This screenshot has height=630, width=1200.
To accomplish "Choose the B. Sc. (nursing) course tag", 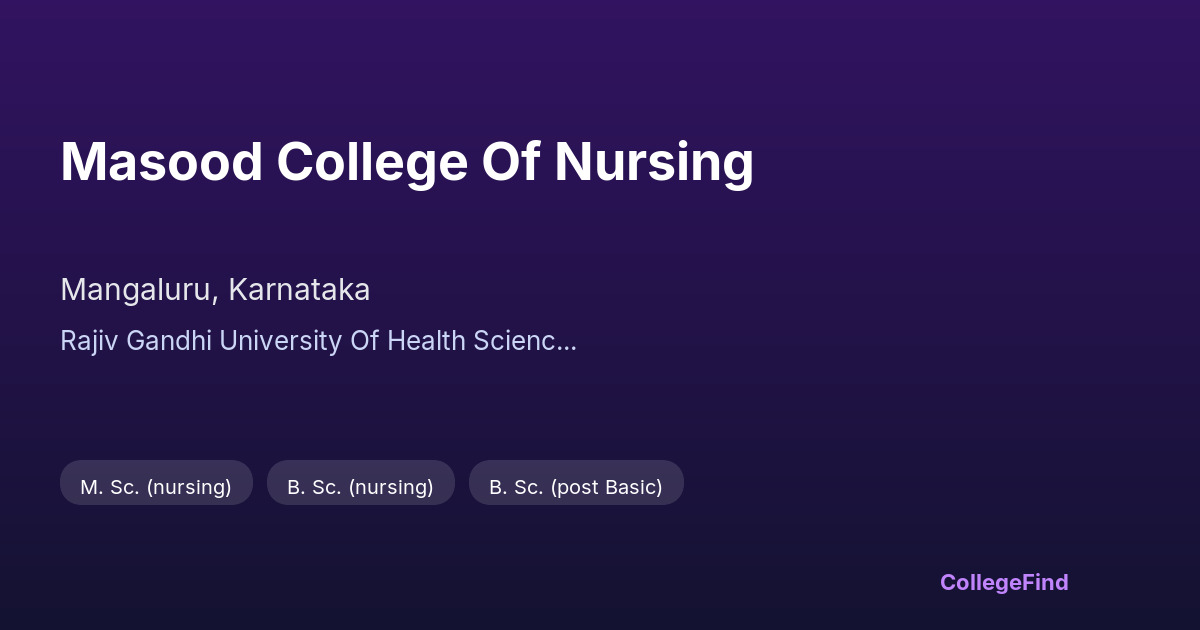I will point(360,487).
